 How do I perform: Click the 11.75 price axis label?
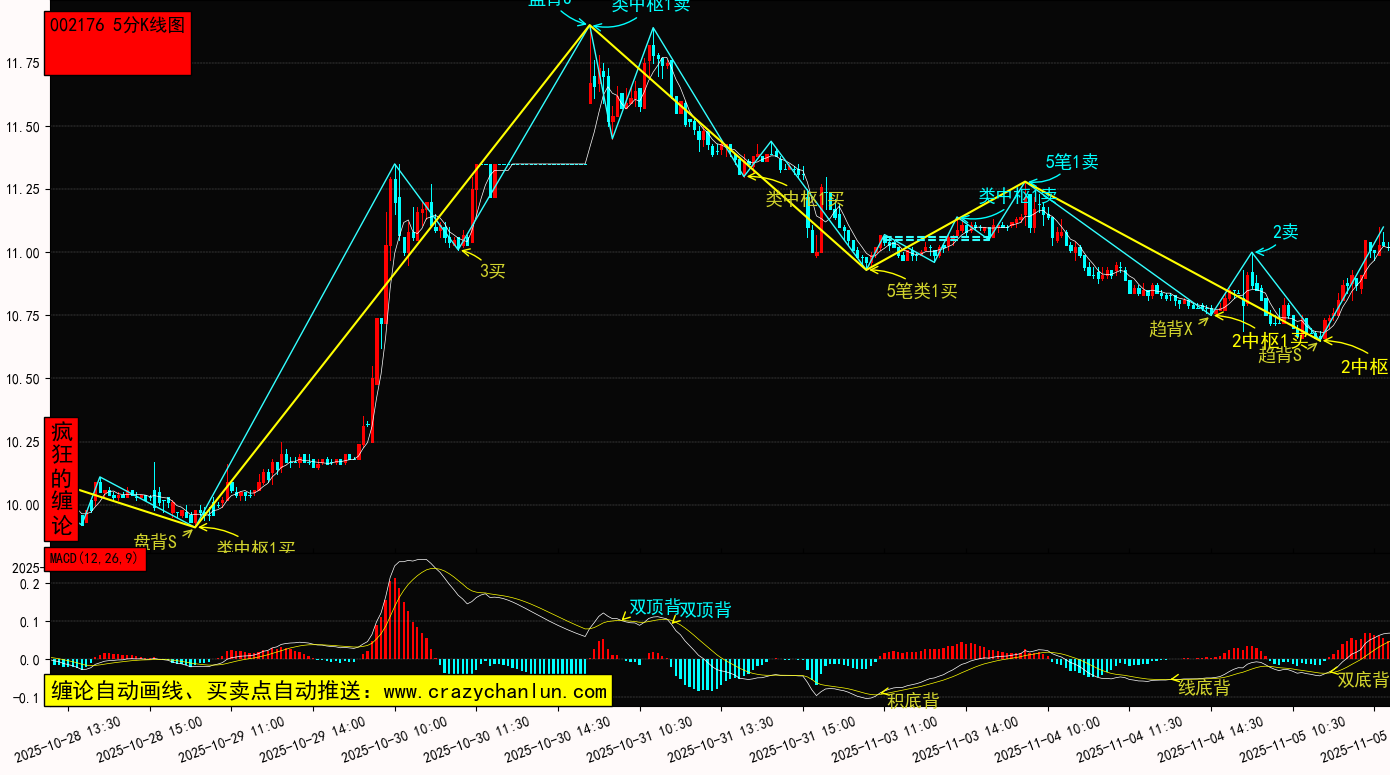(x=23, y=64)
